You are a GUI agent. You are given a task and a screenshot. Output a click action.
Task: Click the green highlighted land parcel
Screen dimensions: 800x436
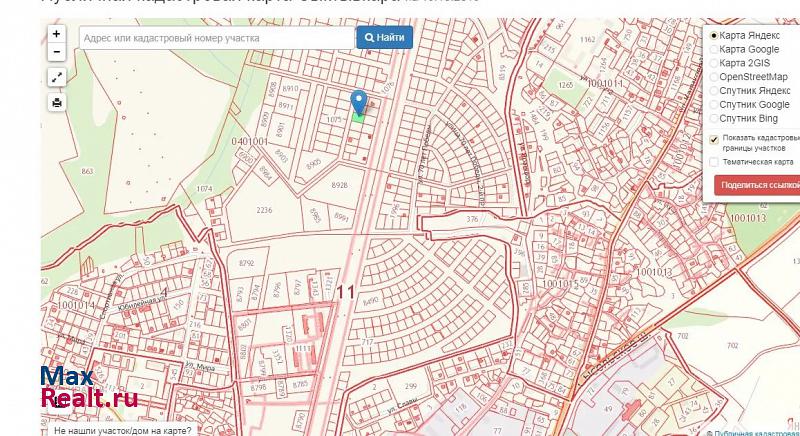(x=358, y=116)
